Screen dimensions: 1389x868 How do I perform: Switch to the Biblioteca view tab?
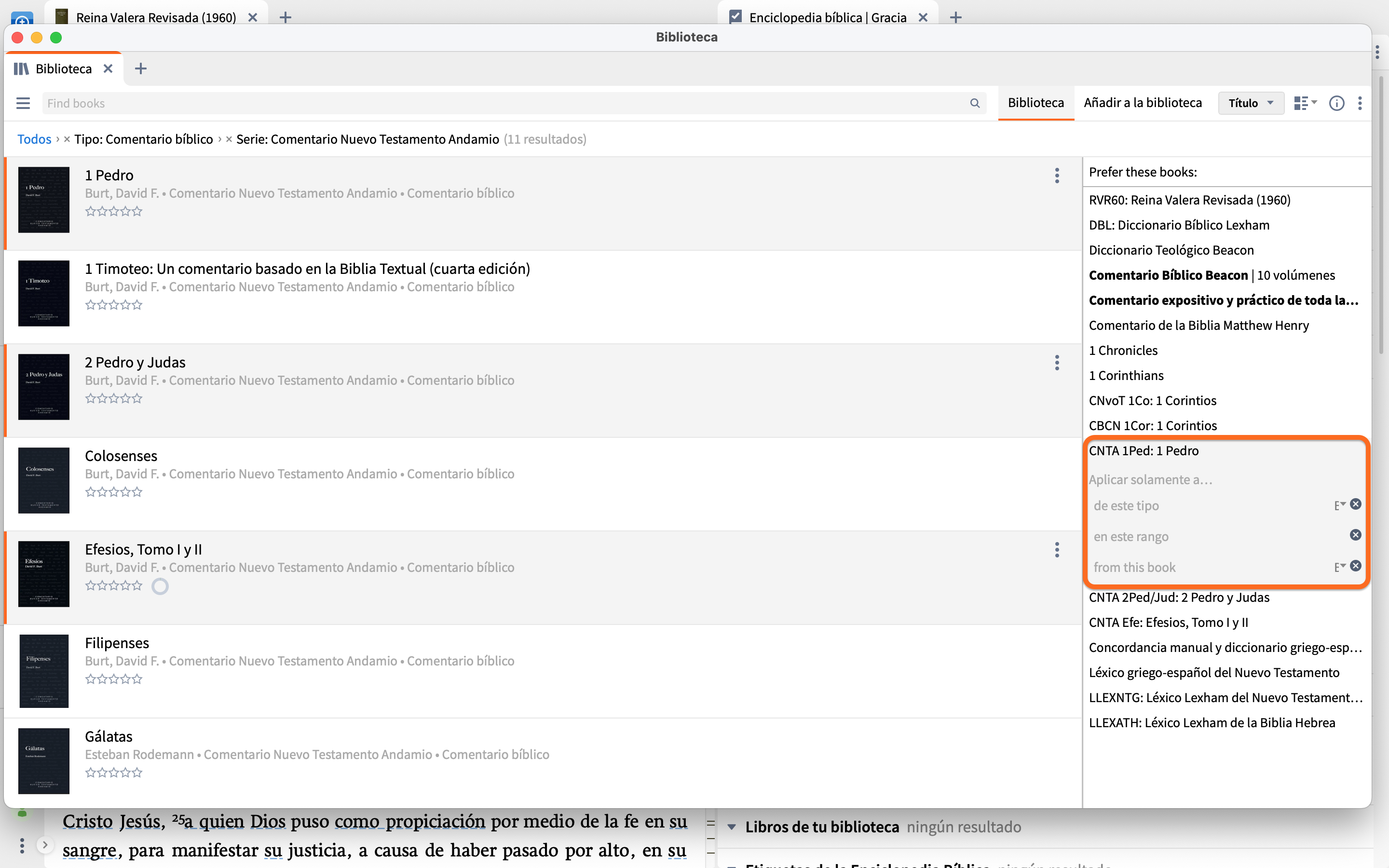pyautogui.click(x=1036, y=103)
